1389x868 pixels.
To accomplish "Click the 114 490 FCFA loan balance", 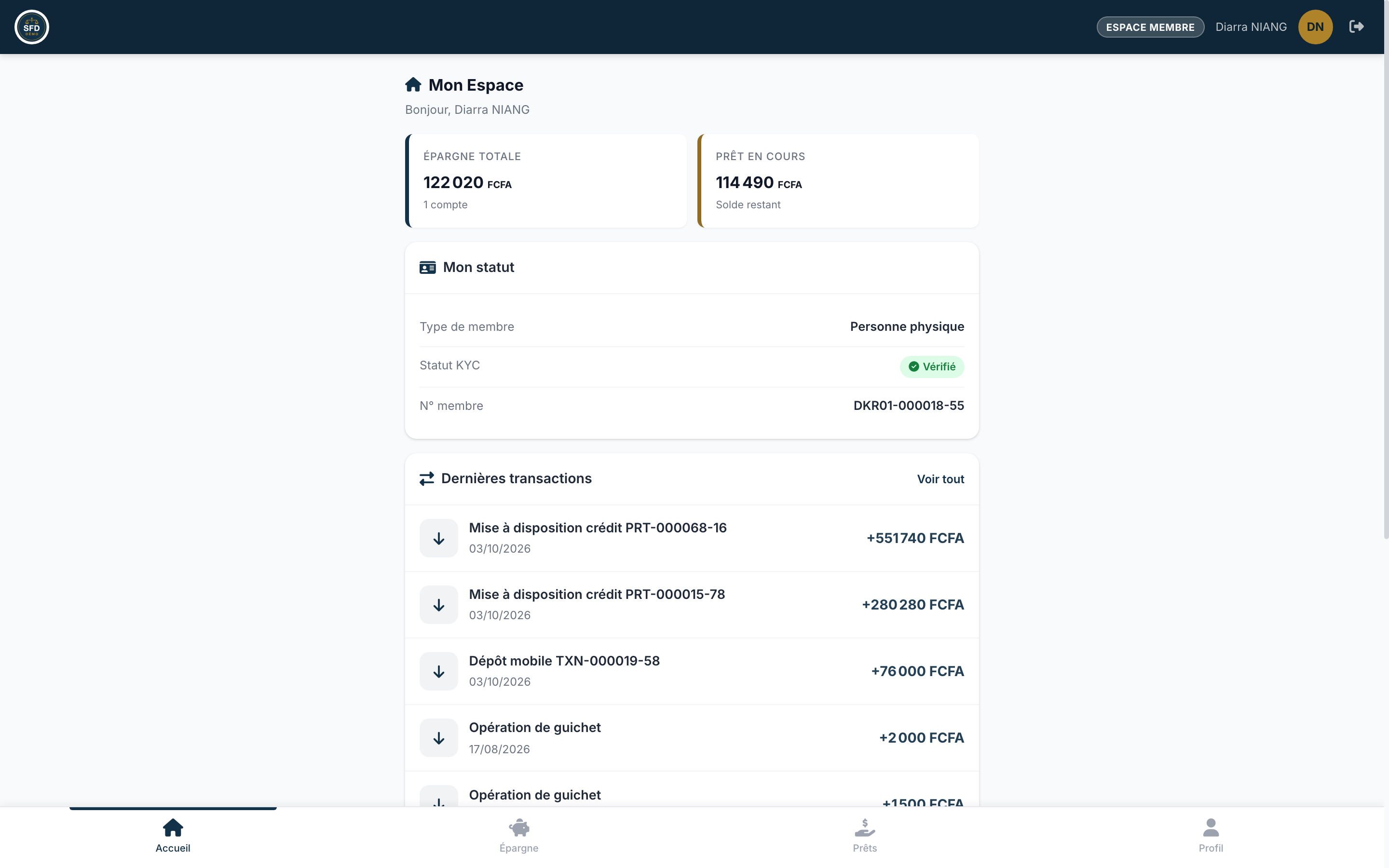I will pyautogui.click(x=759, y=183).
